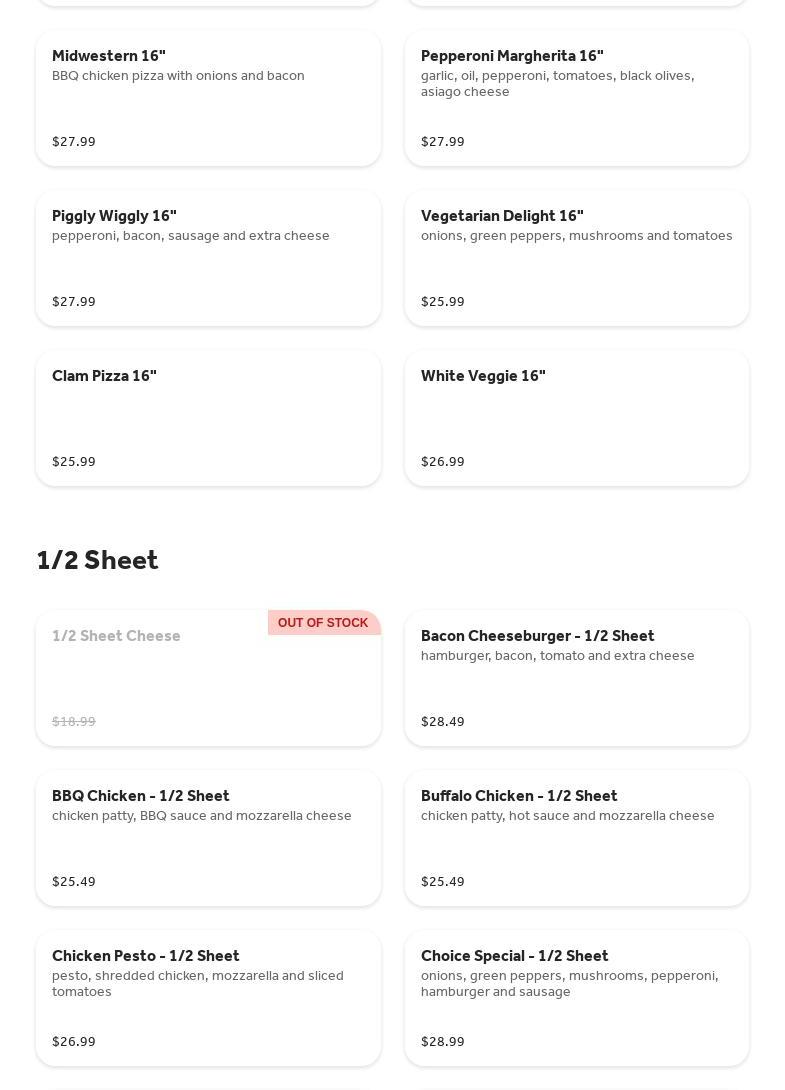Click the 1/2 Sheet section heading
785x1090 pixels.
[x=97, y=560]
